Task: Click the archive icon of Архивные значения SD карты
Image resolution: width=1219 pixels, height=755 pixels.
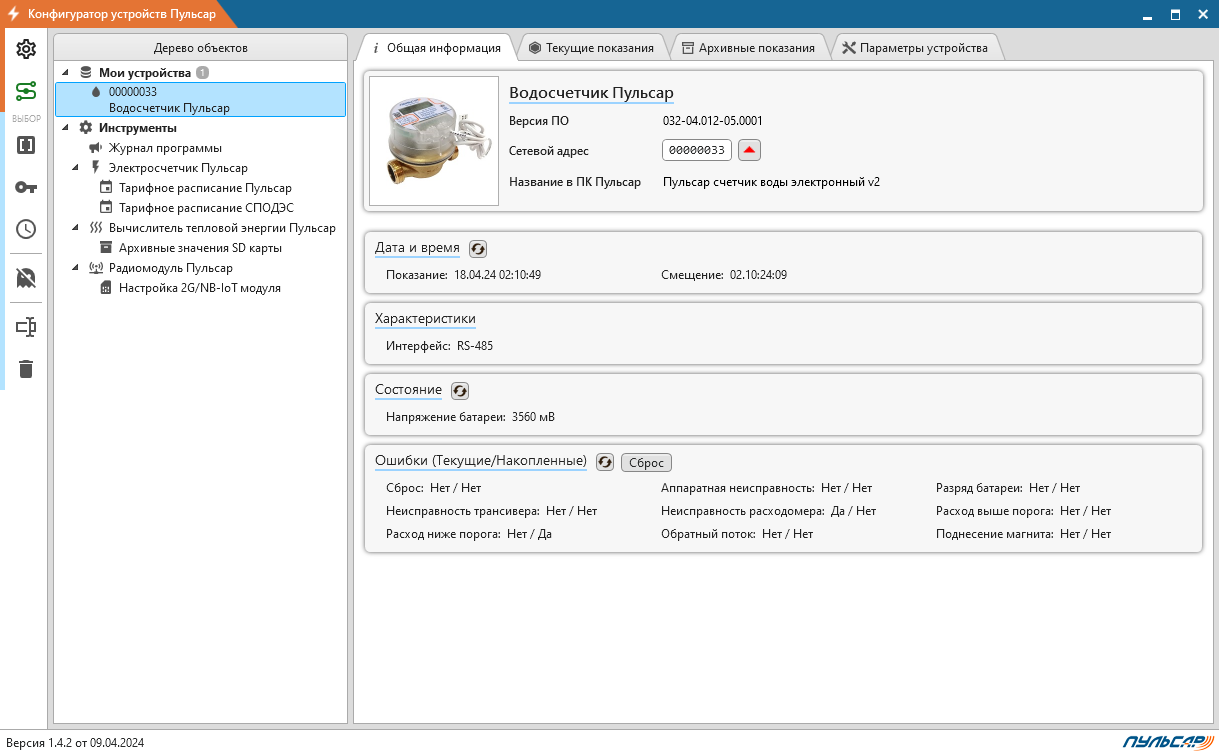Action: pos(106,248)
